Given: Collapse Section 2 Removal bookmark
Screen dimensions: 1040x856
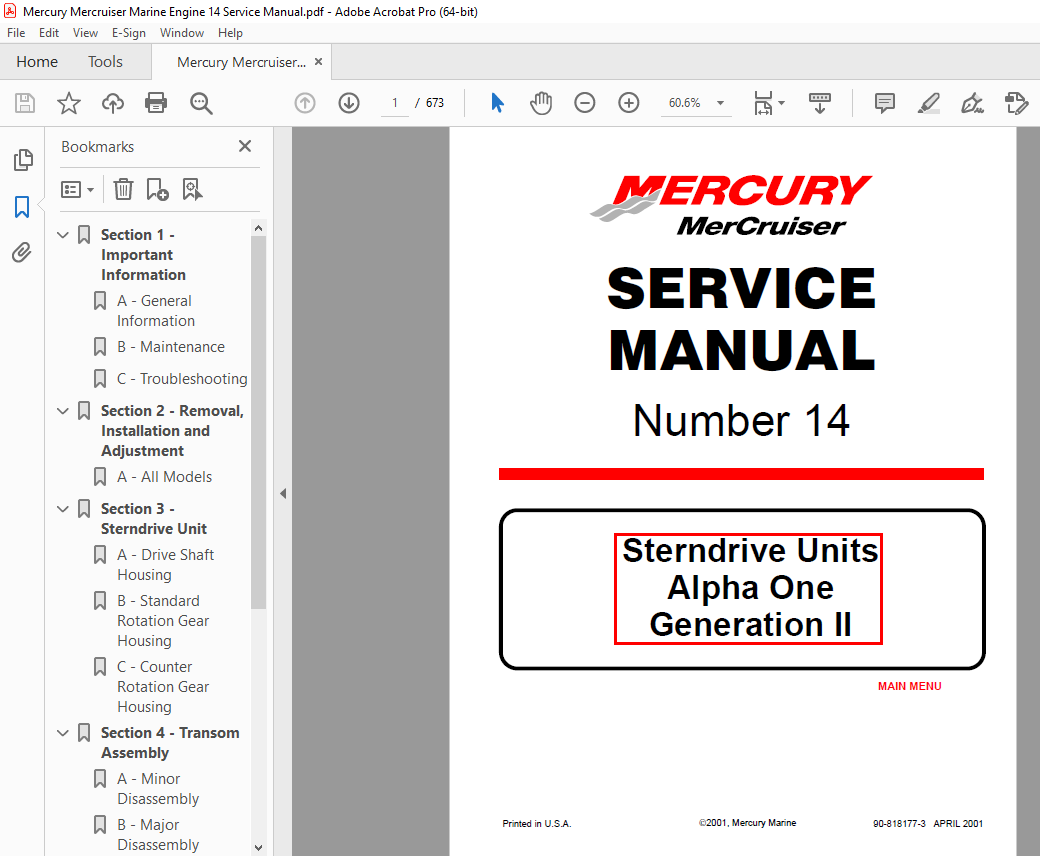Looking at the screenshot, I should click(63, 411).
